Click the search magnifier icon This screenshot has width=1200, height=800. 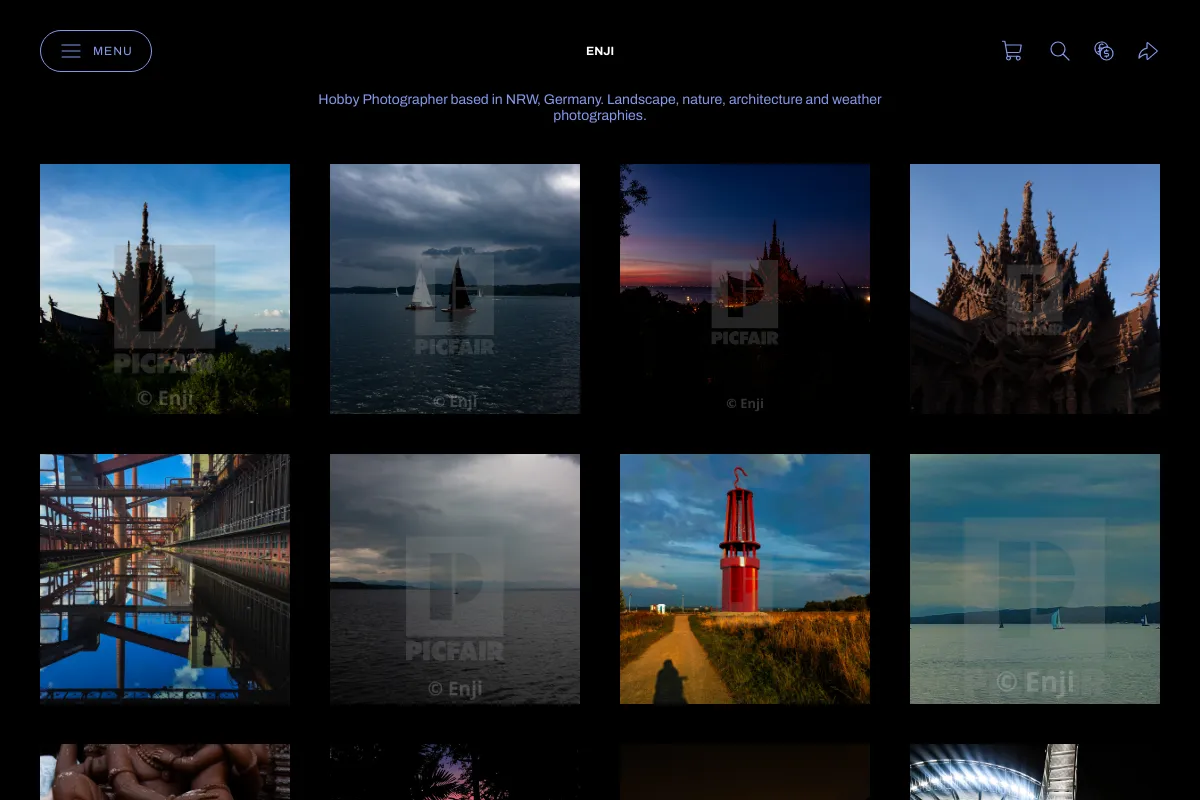(1060, 51)
